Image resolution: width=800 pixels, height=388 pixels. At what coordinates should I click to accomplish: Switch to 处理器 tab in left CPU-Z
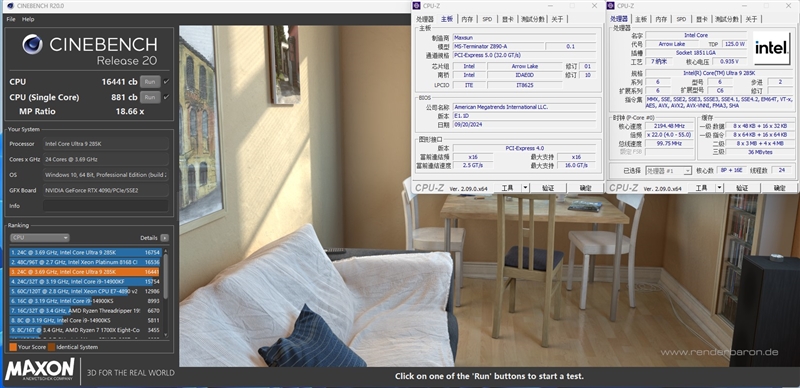tap(424, 19)
